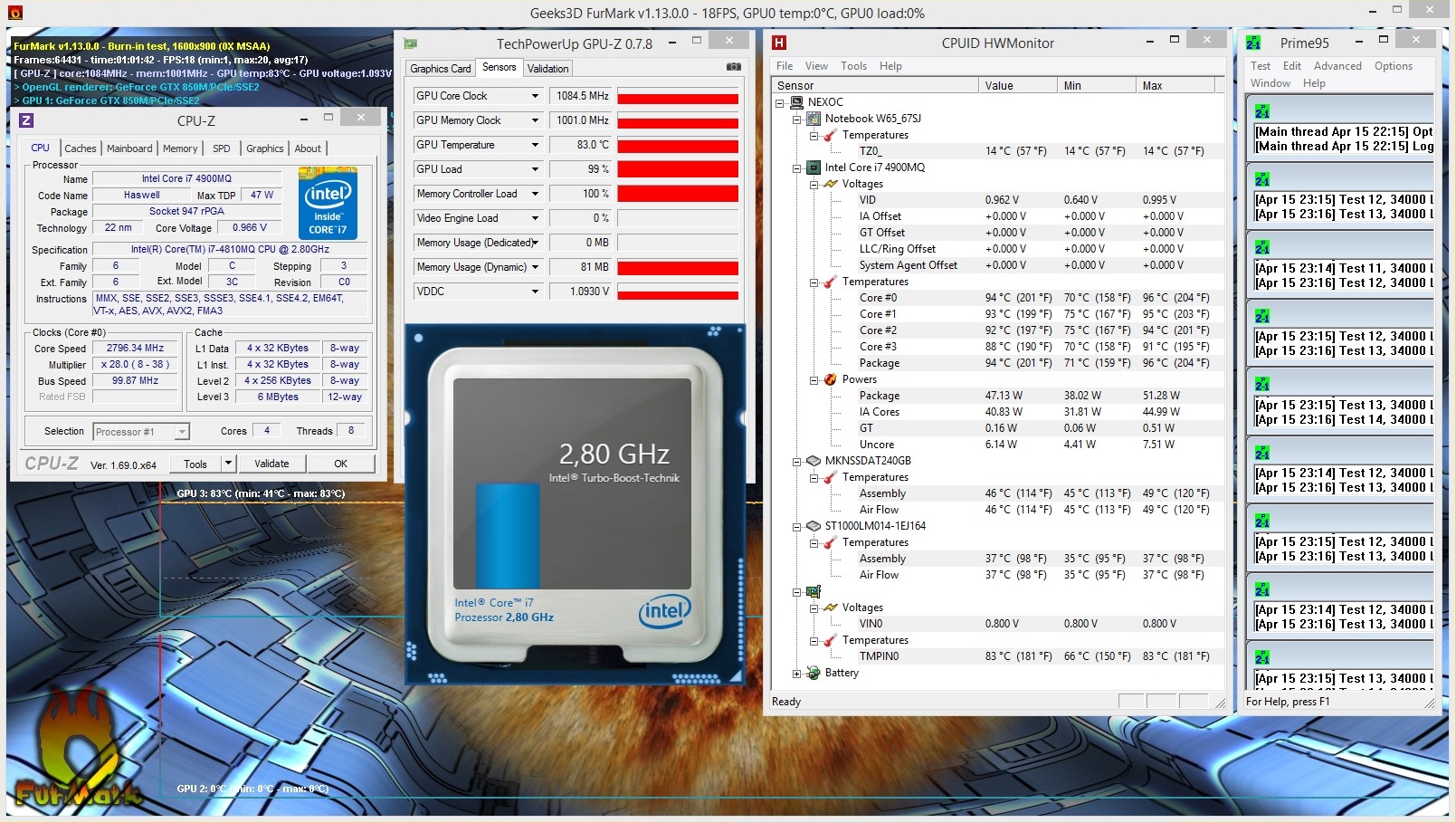Image resolution: width=1456 pixels, height=823 pixels.
Task: Open the Validation tab in GPU-Z
Action: pyautogui.click(x=548, y=69)
